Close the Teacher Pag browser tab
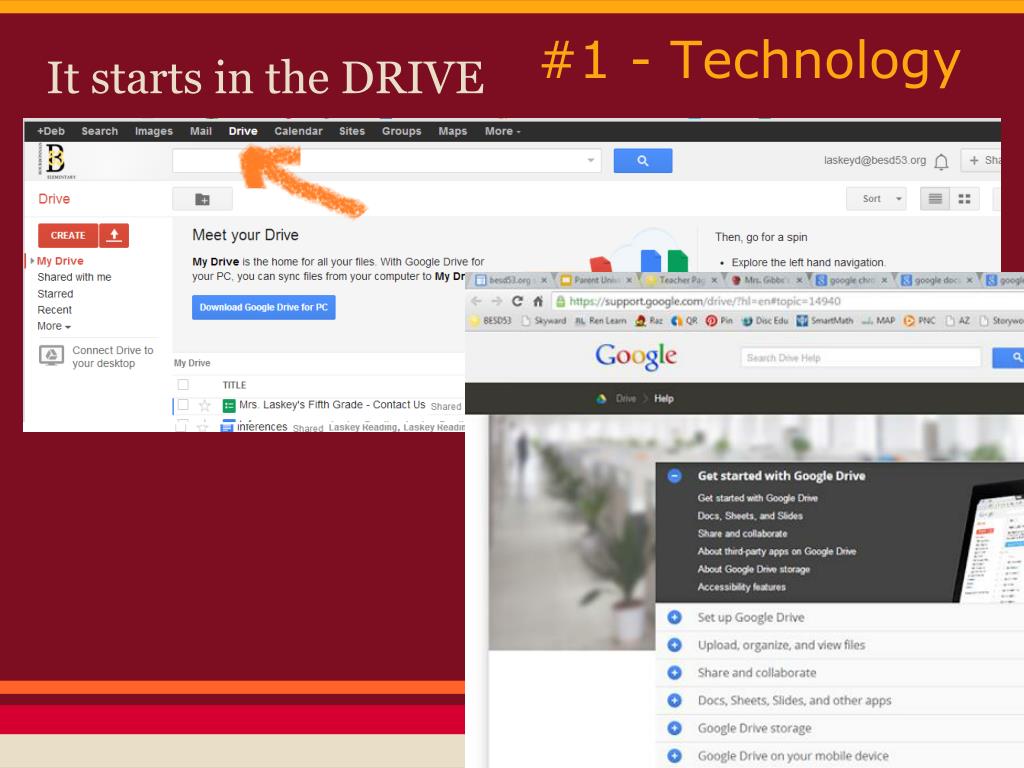The width and height of the screenshot is (1024, 768). (x=714, y=280)
